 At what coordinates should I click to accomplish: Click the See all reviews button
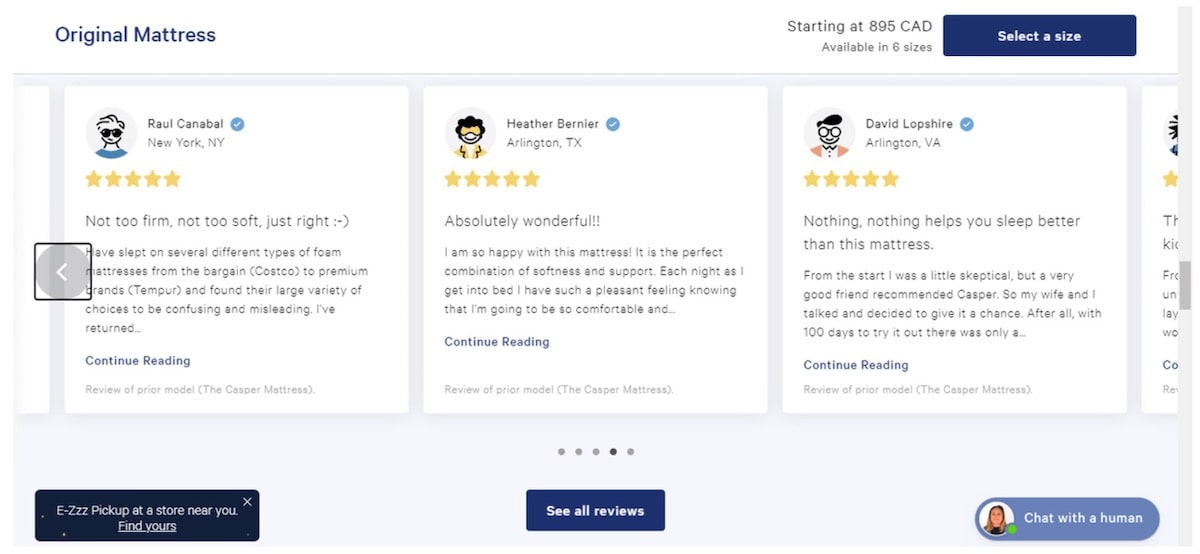[x=595, y=511]
